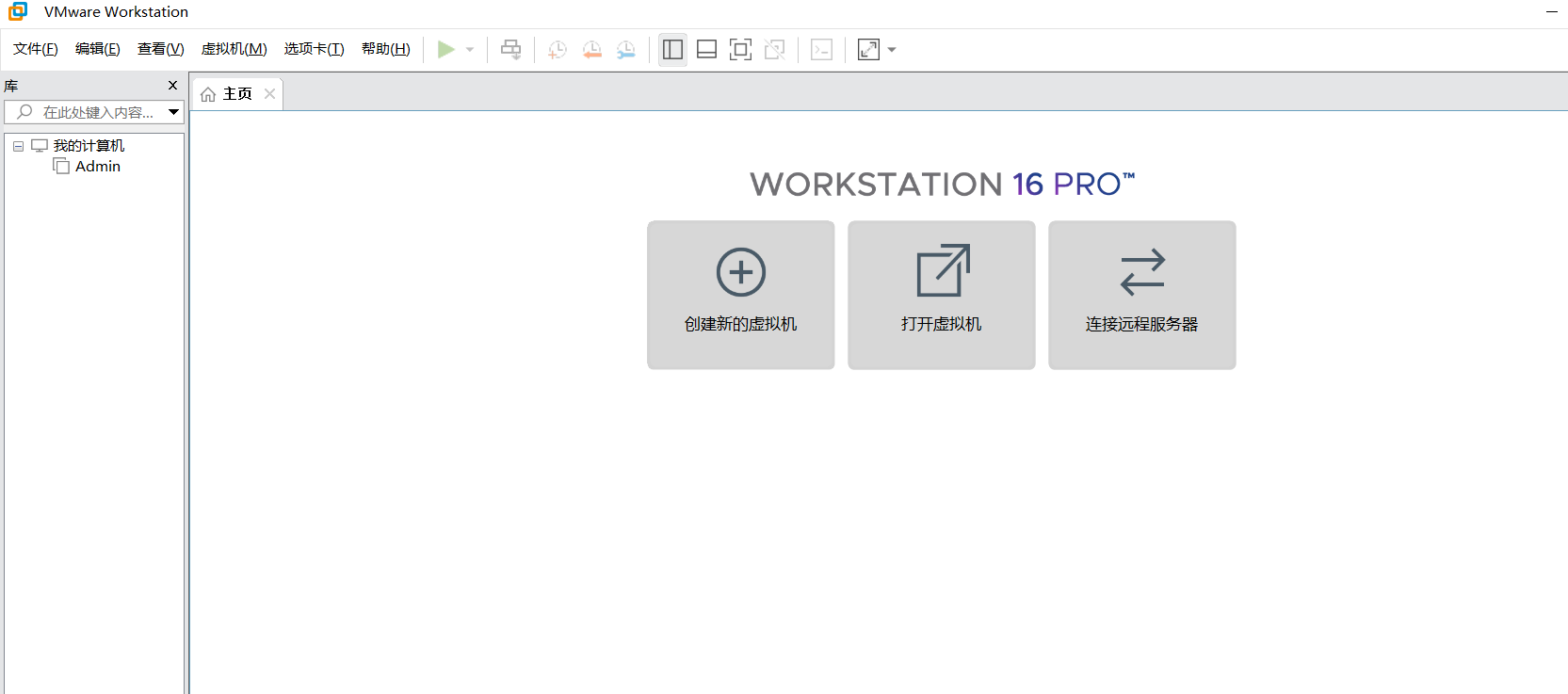Close the 库 library panel
This screenshot has width=1568, height=694.
tap(172, 86)
